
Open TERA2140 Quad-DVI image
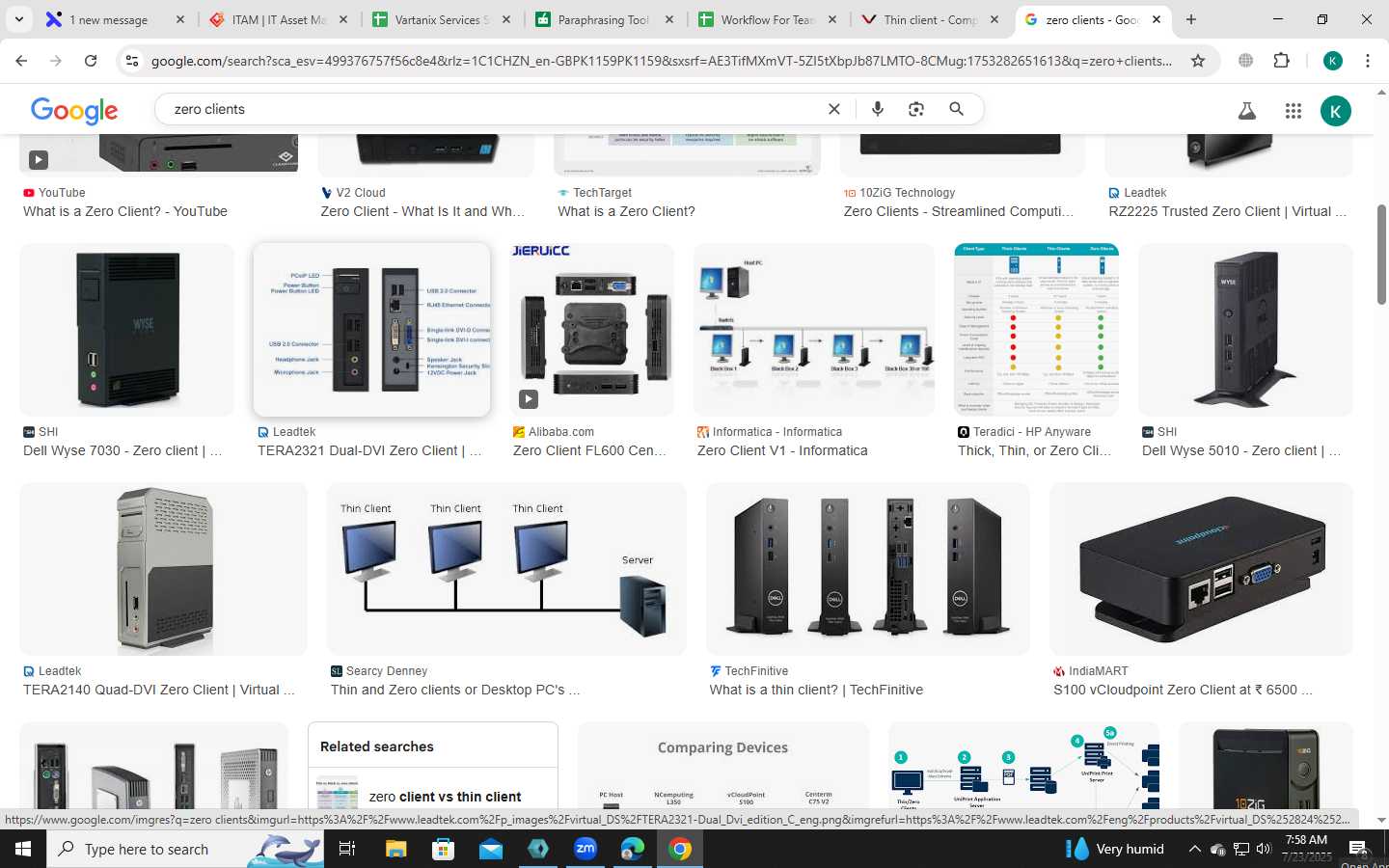pos(163,569)
